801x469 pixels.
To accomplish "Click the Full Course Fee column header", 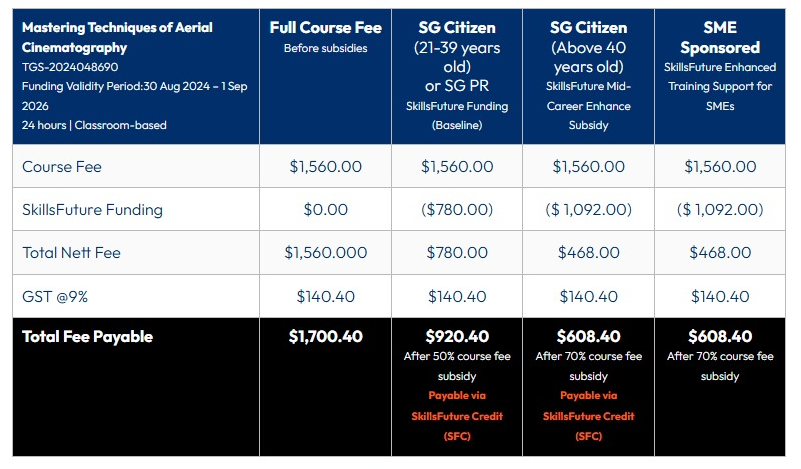I will tap(324, 27).
